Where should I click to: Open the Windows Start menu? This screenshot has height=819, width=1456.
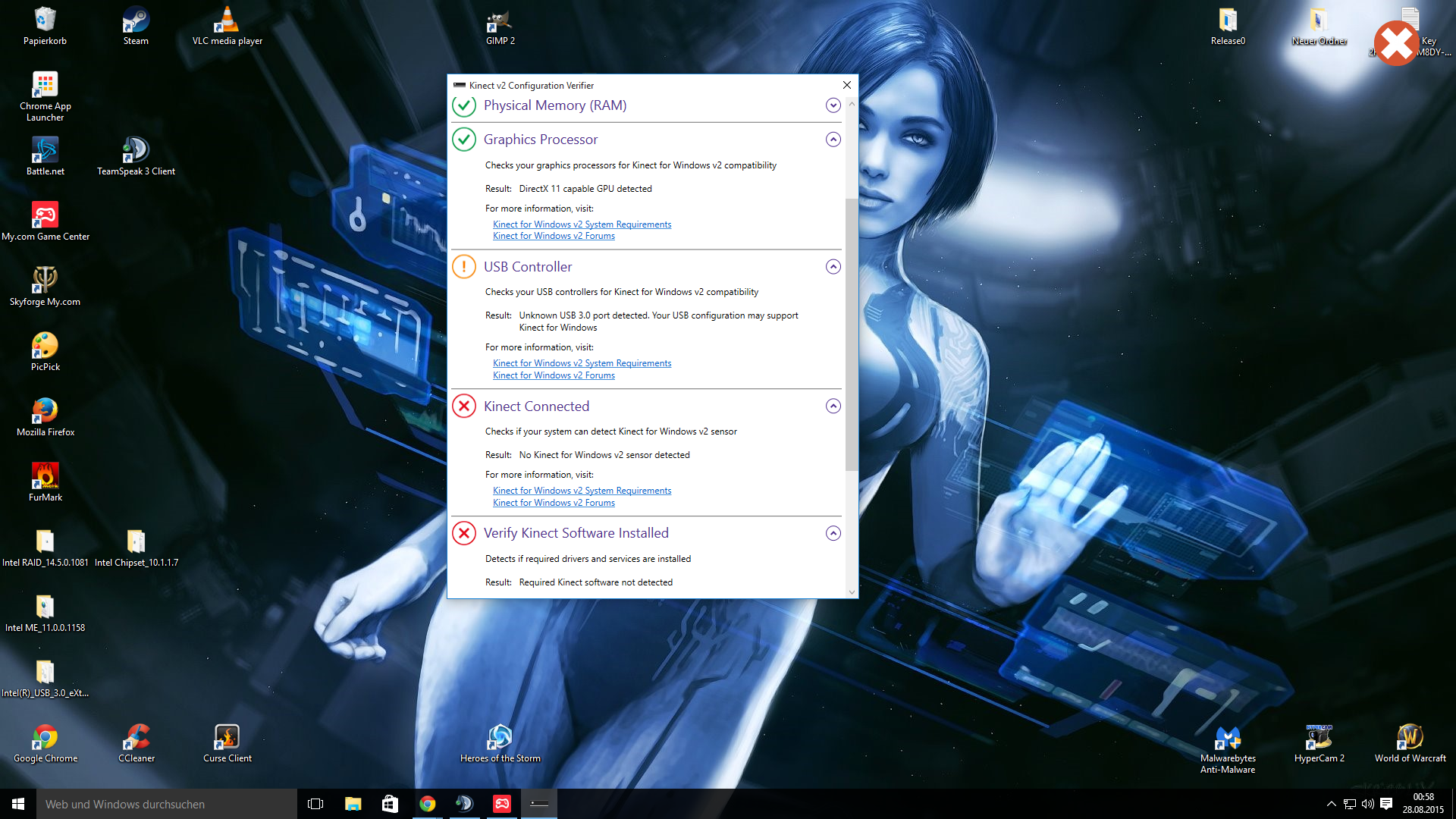(18, 804)
